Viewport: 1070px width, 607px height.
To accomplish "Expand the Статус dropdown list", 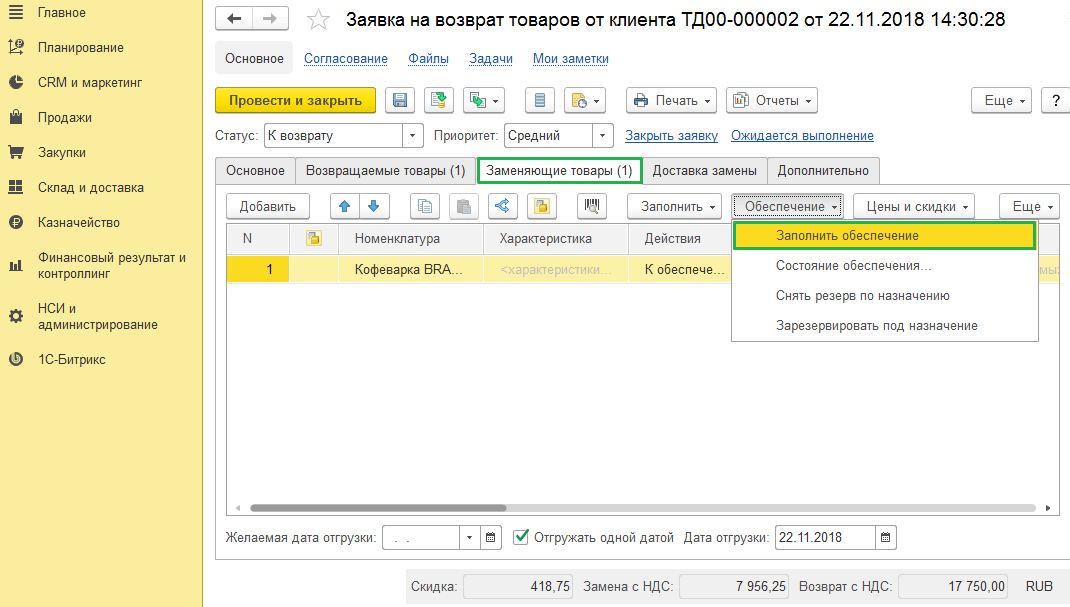I will [x=413, y=136].
